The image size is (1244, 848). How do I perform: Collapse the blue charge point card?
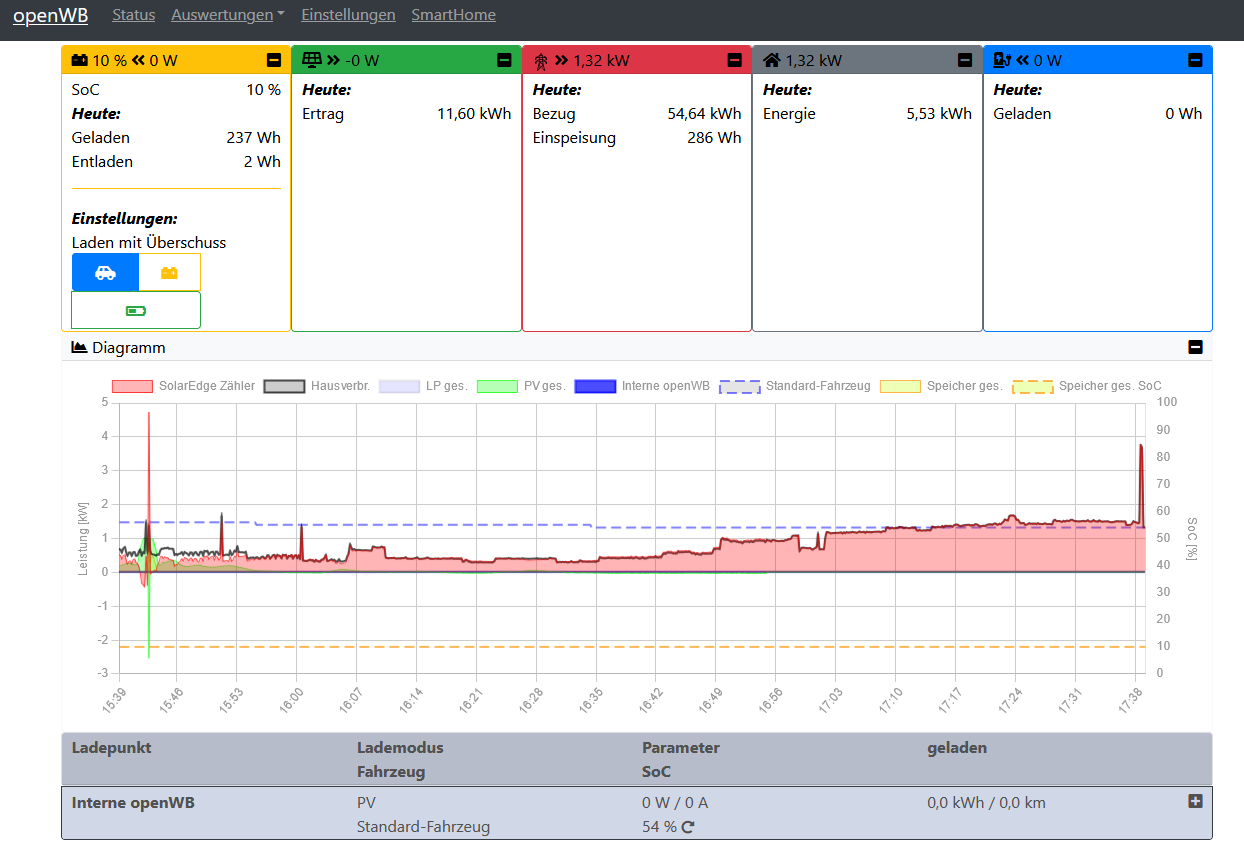pos(1195,60)
